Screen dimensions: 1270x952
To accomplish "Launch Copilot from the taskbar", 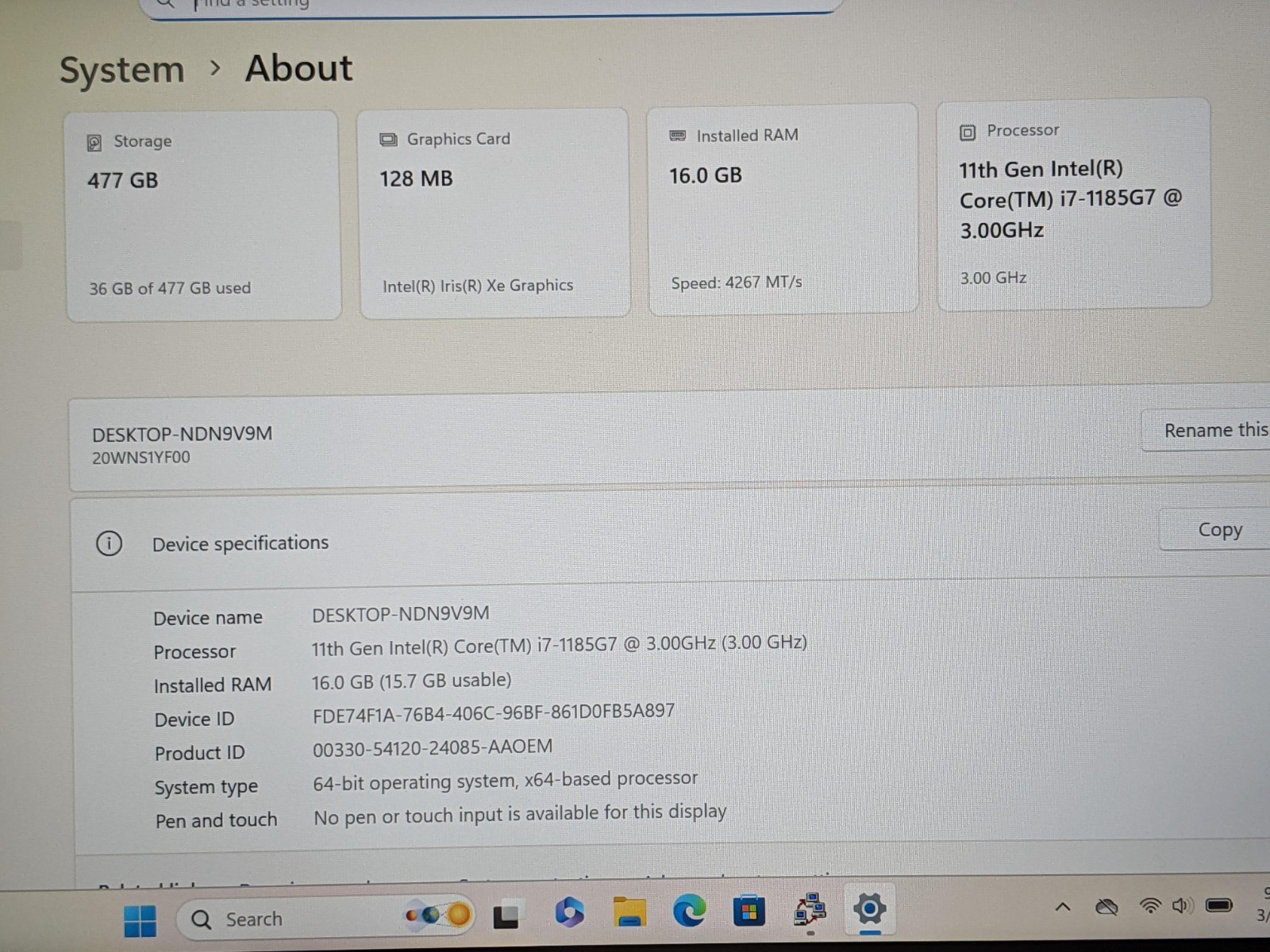I will (569, 912).
